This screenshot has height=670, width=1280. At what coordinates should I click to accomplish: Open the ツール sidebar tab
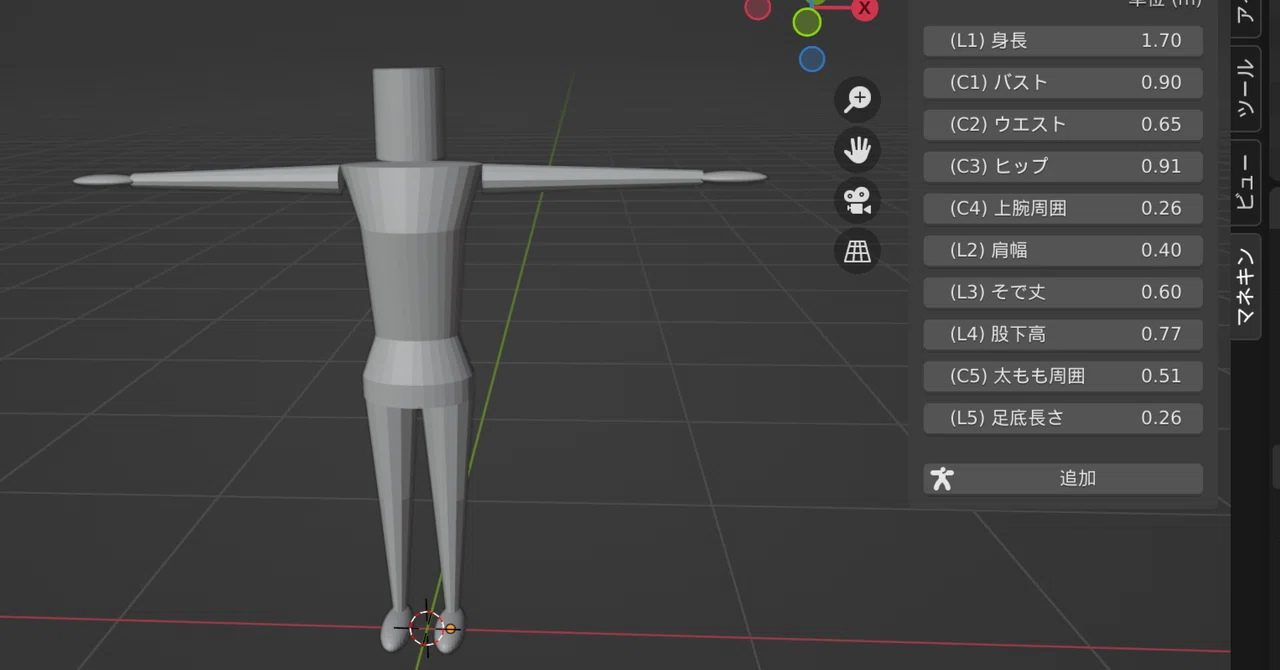point(1246,89)
